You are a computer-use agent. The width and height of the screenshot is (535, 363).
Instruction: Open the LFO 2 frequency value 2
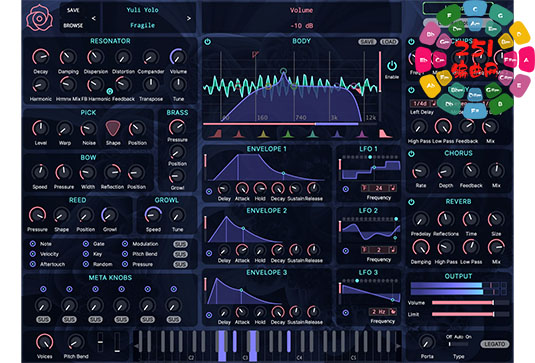[x=379, y=250]
